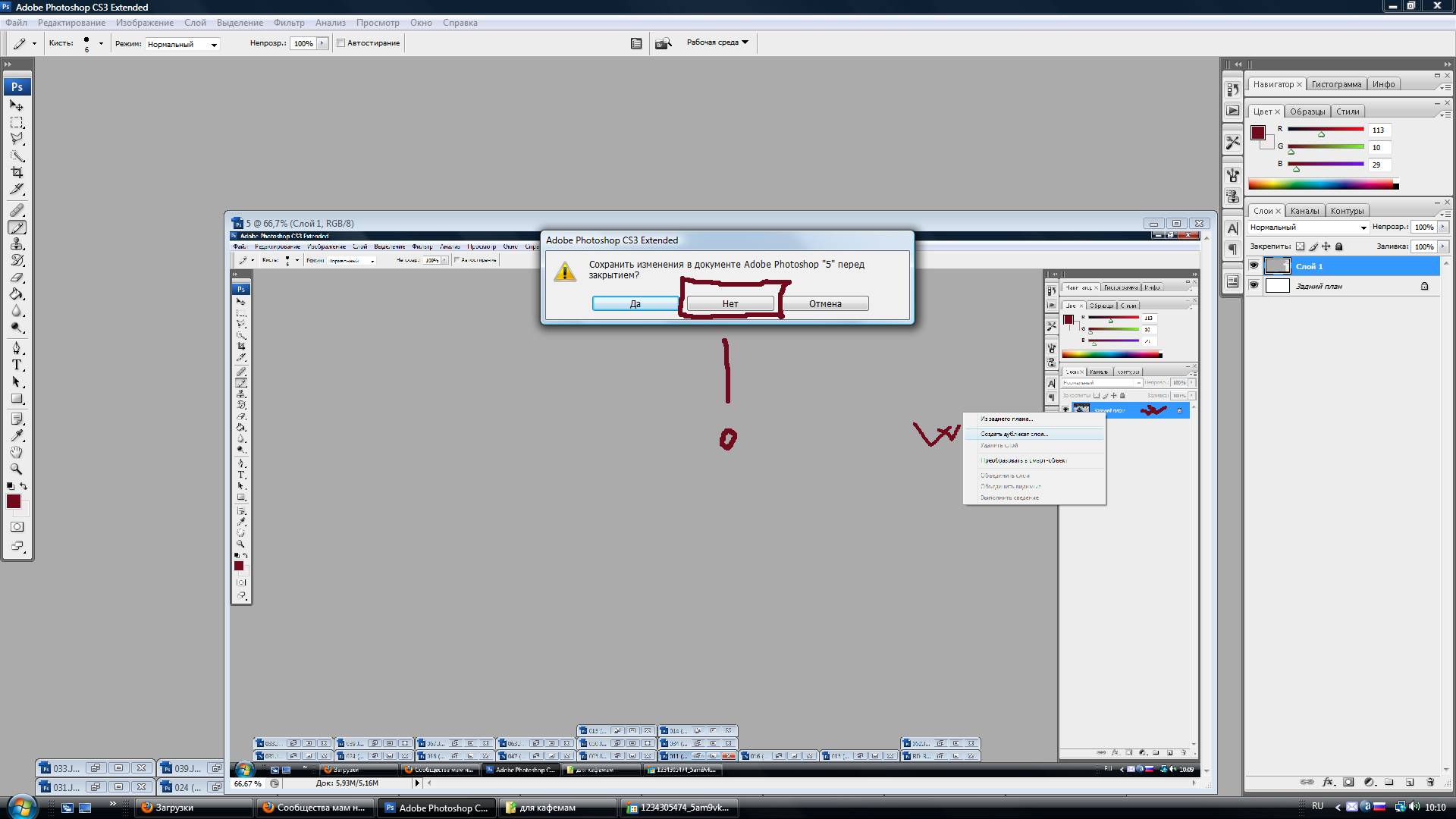
Task: Open the layer blend mode Нормальный dropdown
Action: tap(1308, 227)
